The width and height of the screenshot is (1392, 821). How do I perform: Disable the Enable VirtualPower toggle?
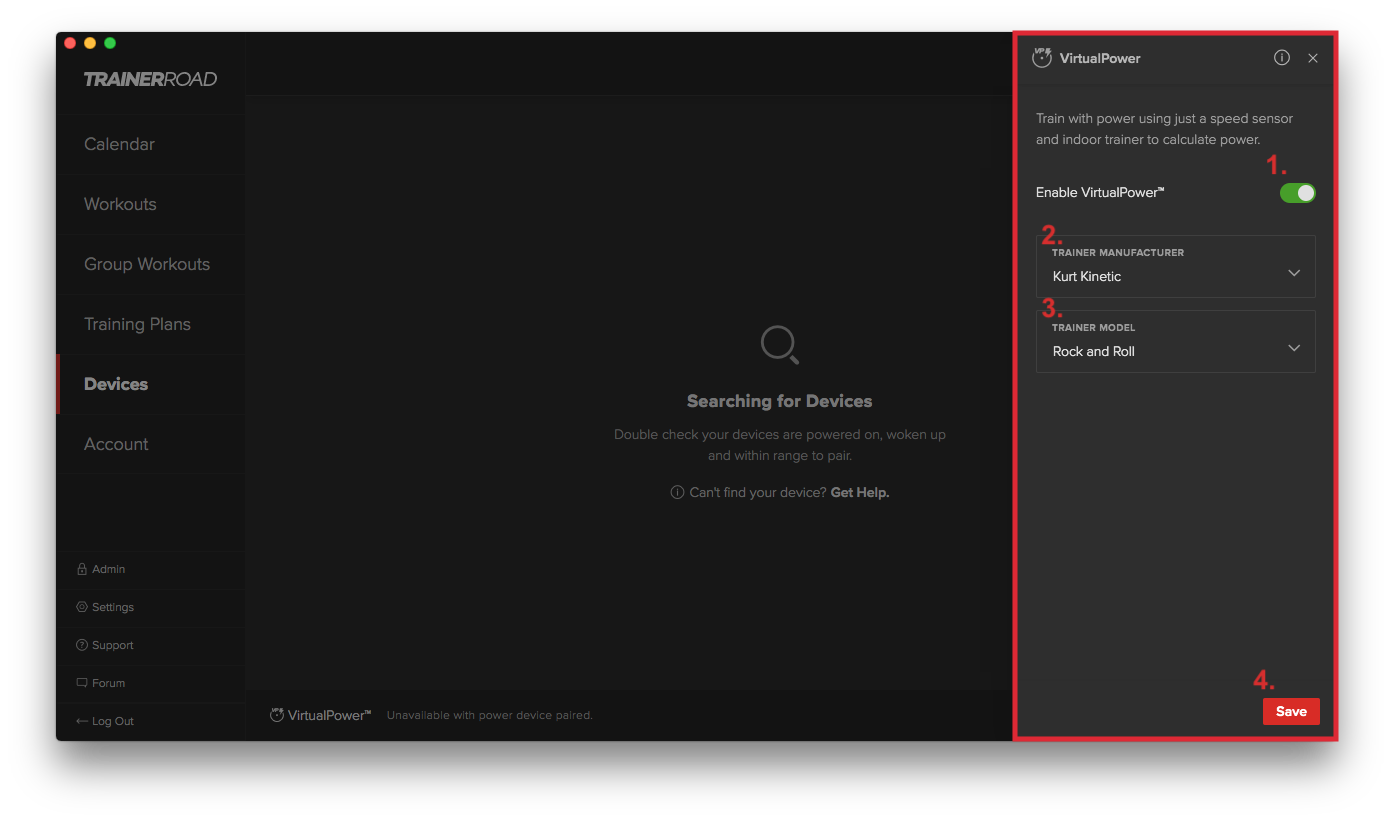click(x=1297, y=193)
